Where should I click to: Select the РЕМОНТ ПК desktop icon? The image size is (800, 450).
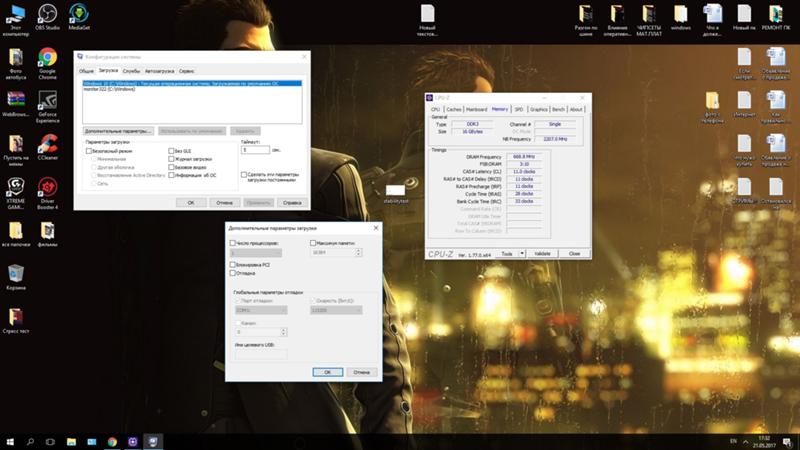coord(776,17)
